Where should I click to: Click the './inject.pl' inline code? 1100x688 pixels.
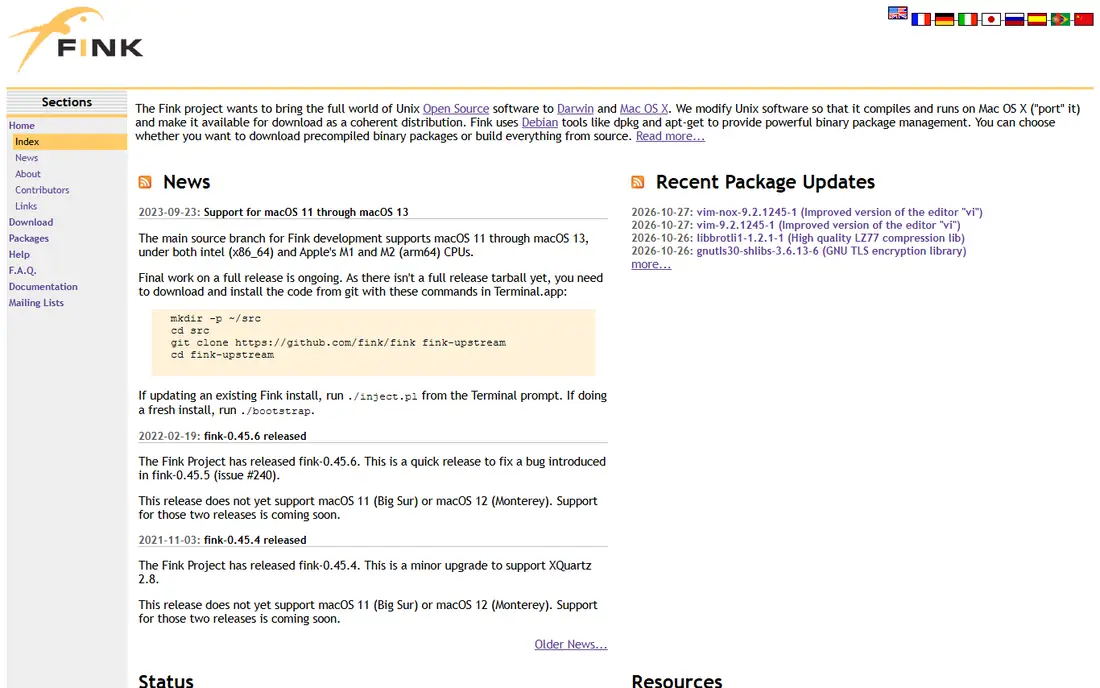382,396
